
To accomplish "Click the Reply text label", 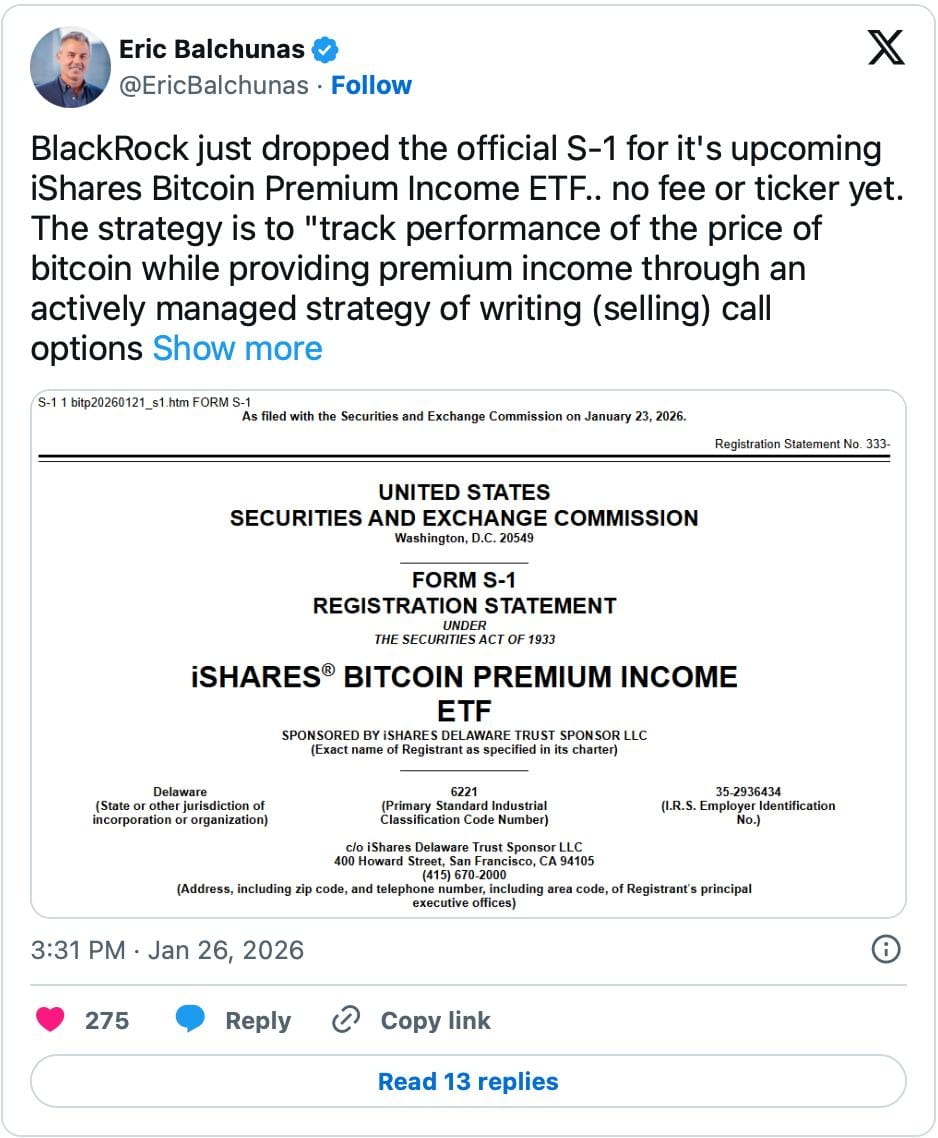I will pyautogui.click(x=258, y=1021).
